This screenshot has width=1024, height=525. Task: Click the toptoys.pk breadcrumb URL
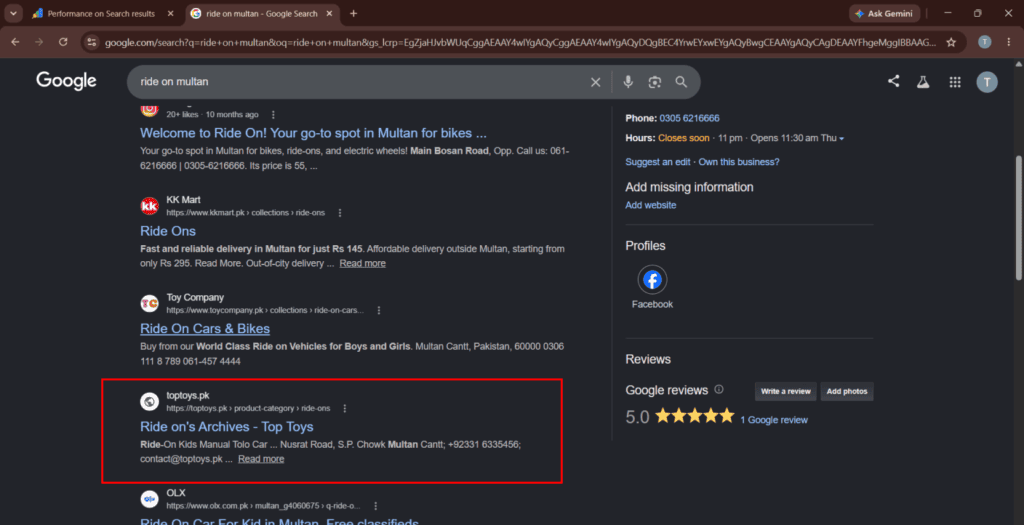point(248,408)
